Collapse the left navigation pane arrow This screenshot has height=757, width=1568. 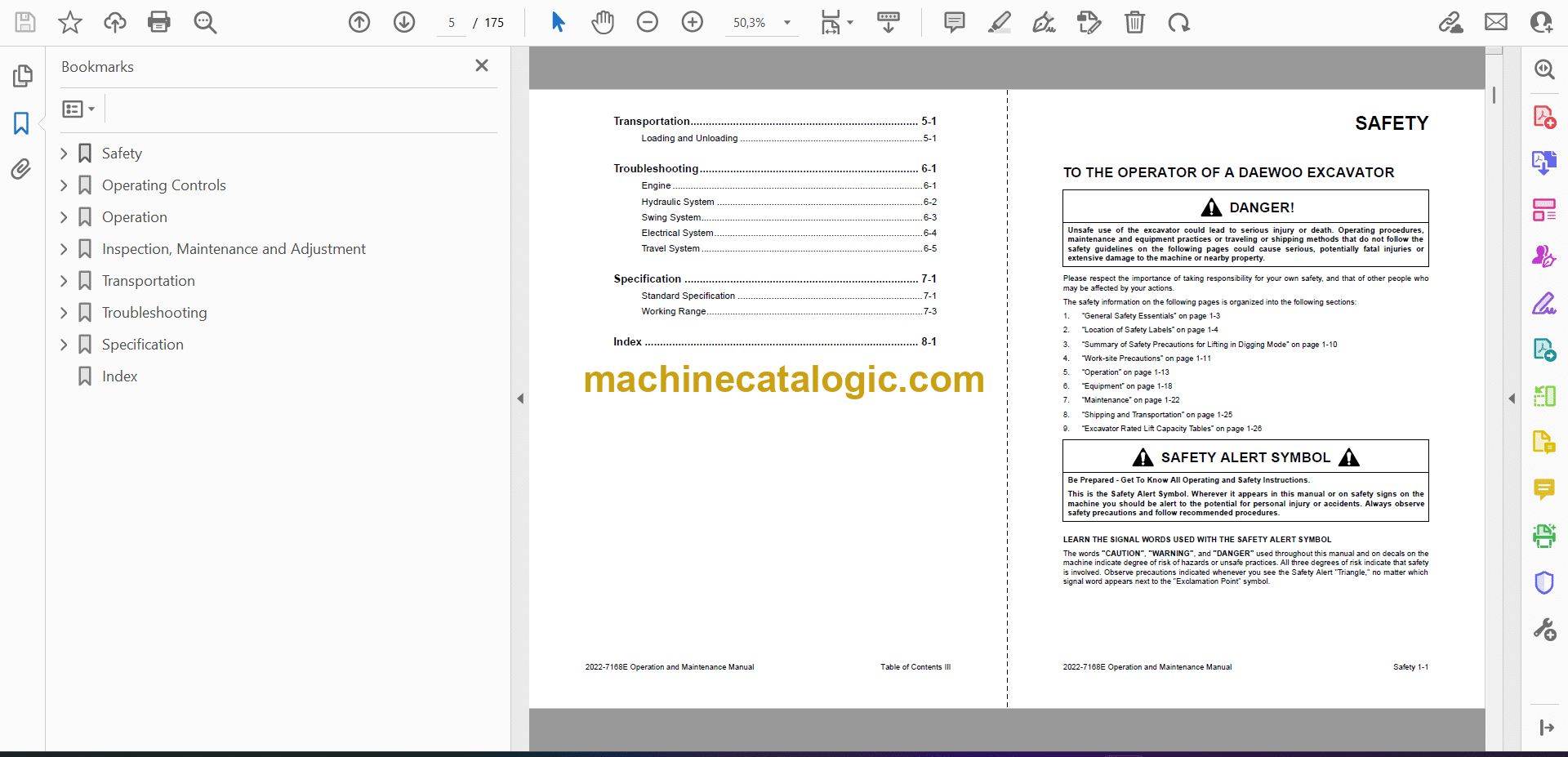(520, 399)
